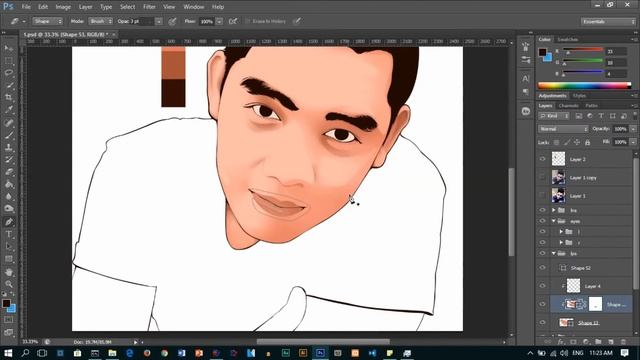Click the red R color slider
Screen dimensions: 640x360
pyautogui.click(x=583, y=50)
